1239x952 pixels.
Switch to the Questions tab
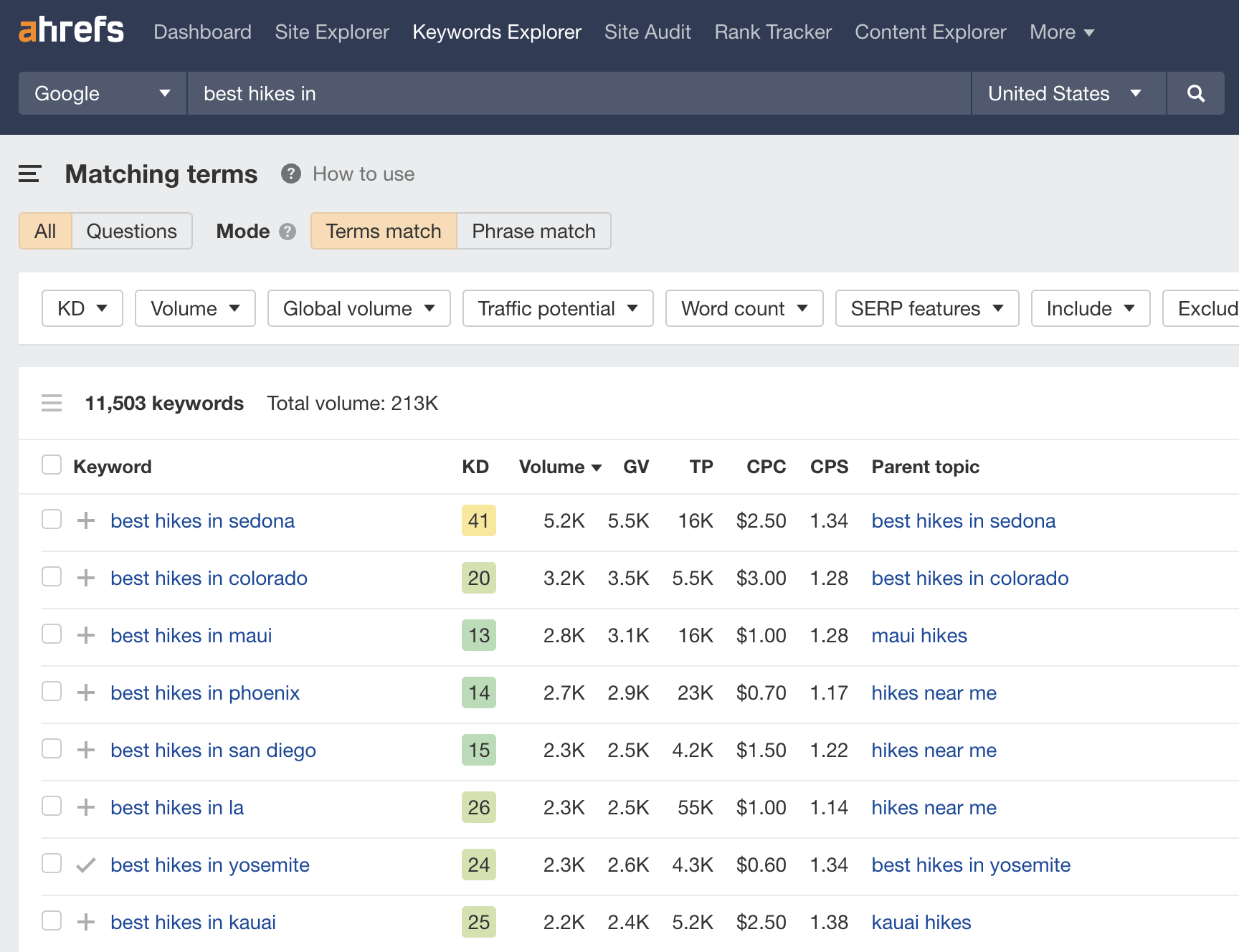click(131, 231)
